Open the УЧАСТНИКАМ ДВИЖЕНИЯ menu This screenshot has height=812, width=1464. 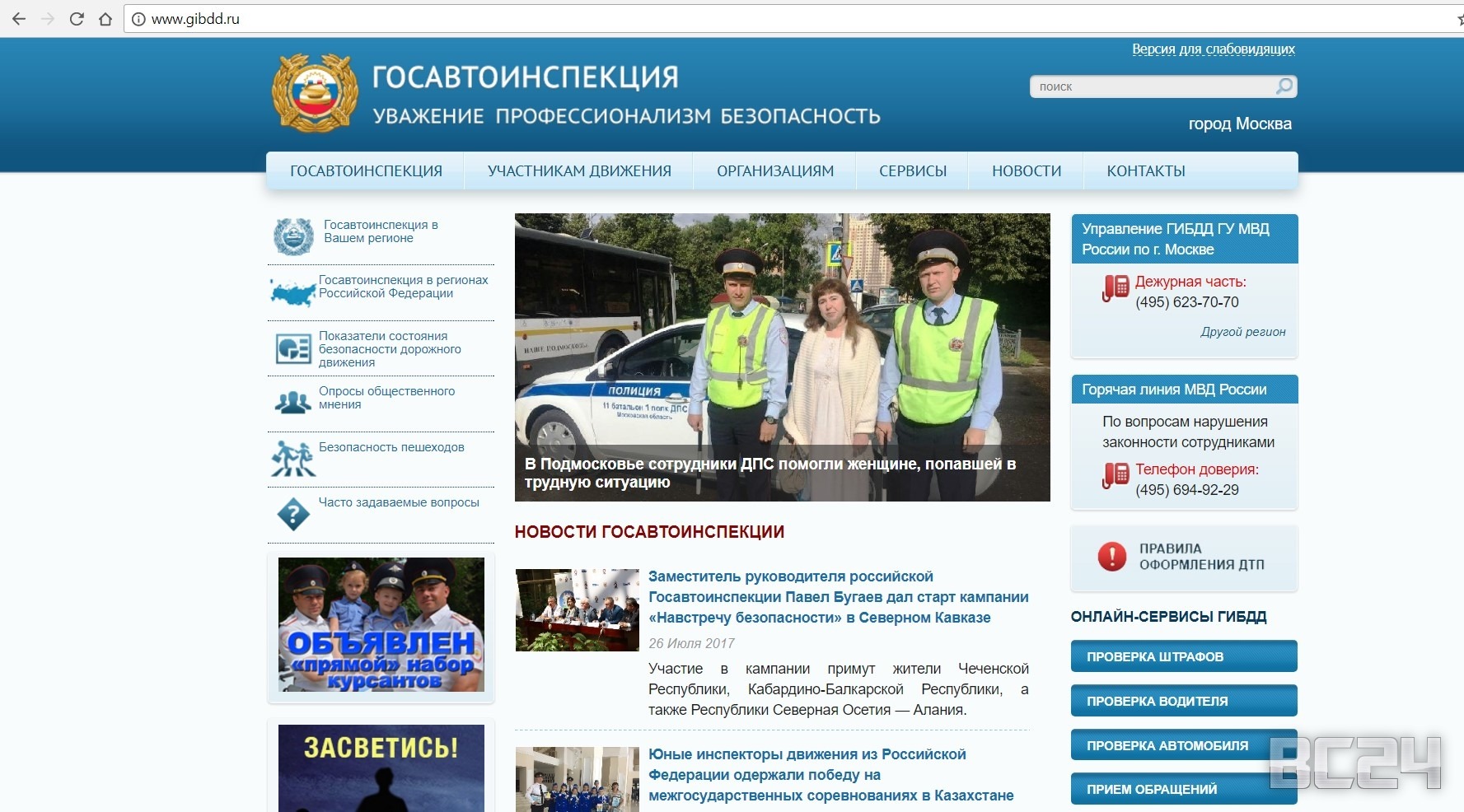tap(578, 171)
